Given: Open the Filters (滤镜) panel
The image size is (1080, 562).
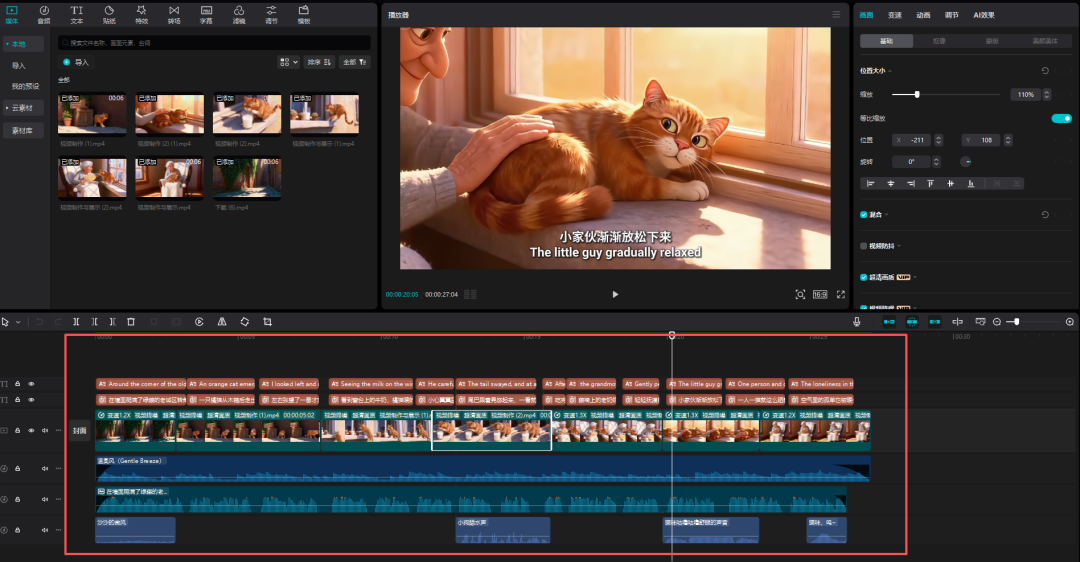Looking at the screenshot, I should coord(238,14).
